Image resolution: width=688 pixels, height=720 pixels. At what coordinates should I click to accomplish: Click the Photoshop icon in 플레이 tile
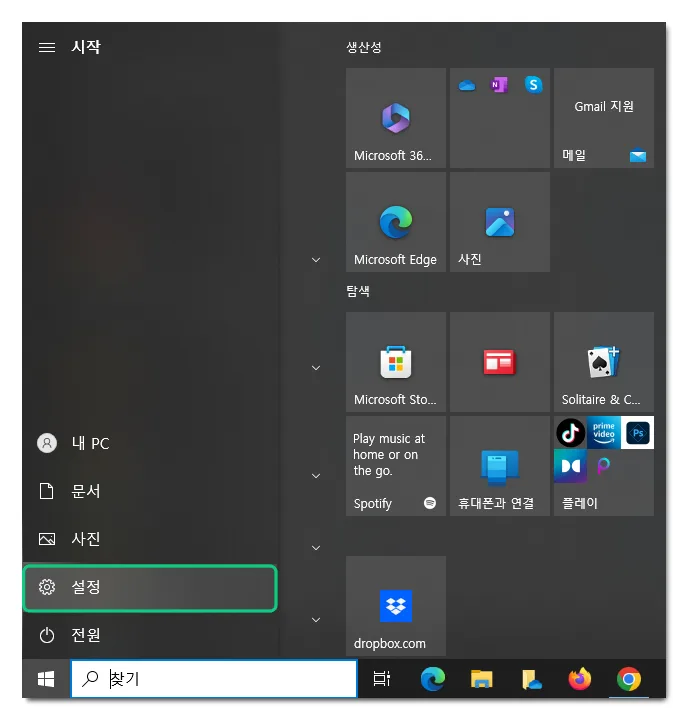pyautogui.click(x=637, y=433)
